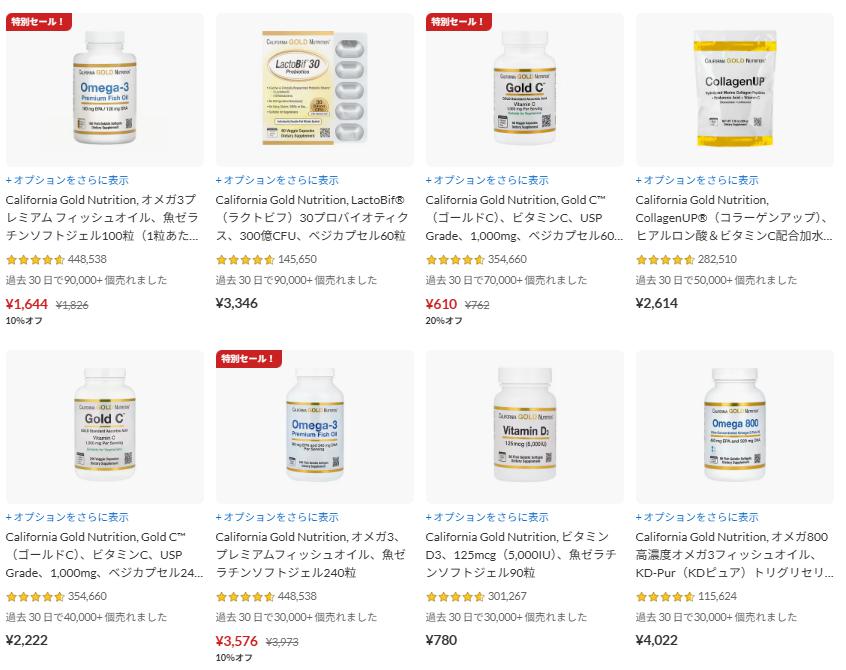Open the Gold C 60 capsules title link

point(524,218)
